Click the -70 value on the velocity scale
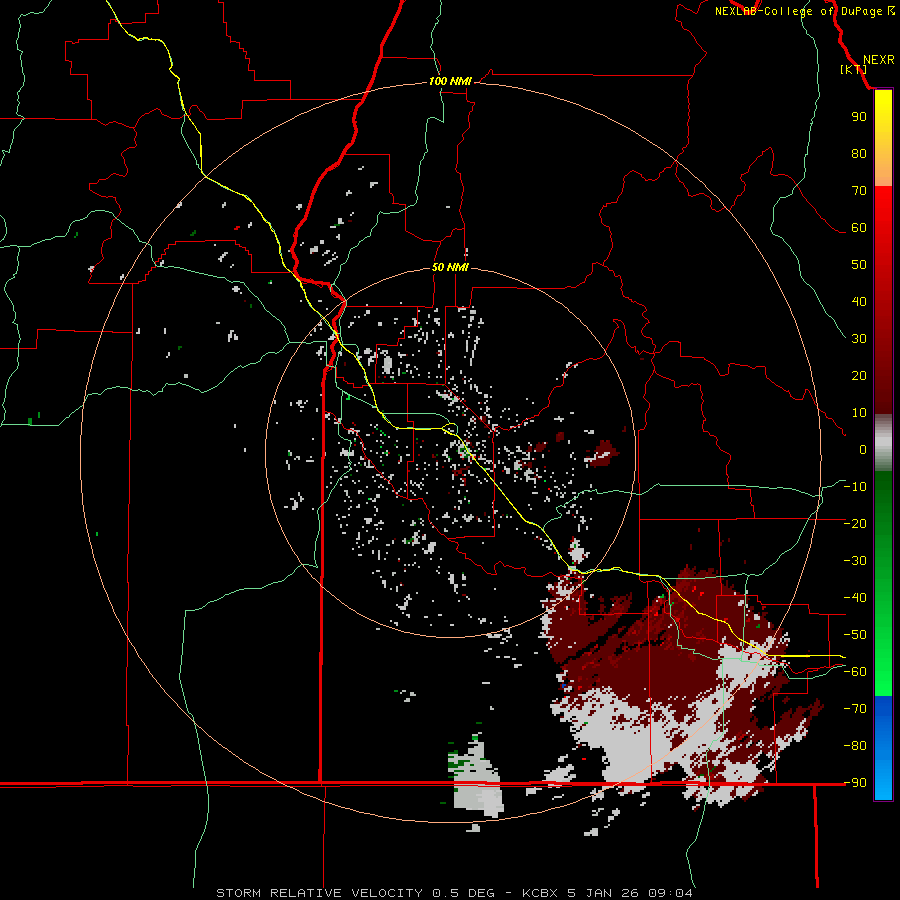Viewport: 900px width, 900px height. click(x=855, y=708)
